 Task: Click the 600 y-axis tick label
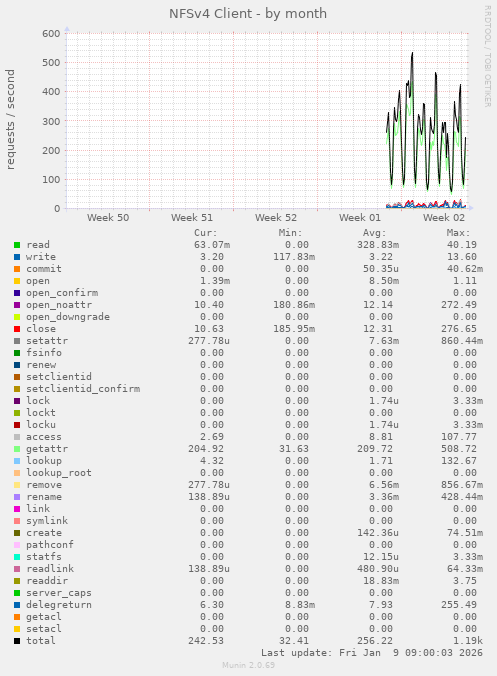coord(51,34)
